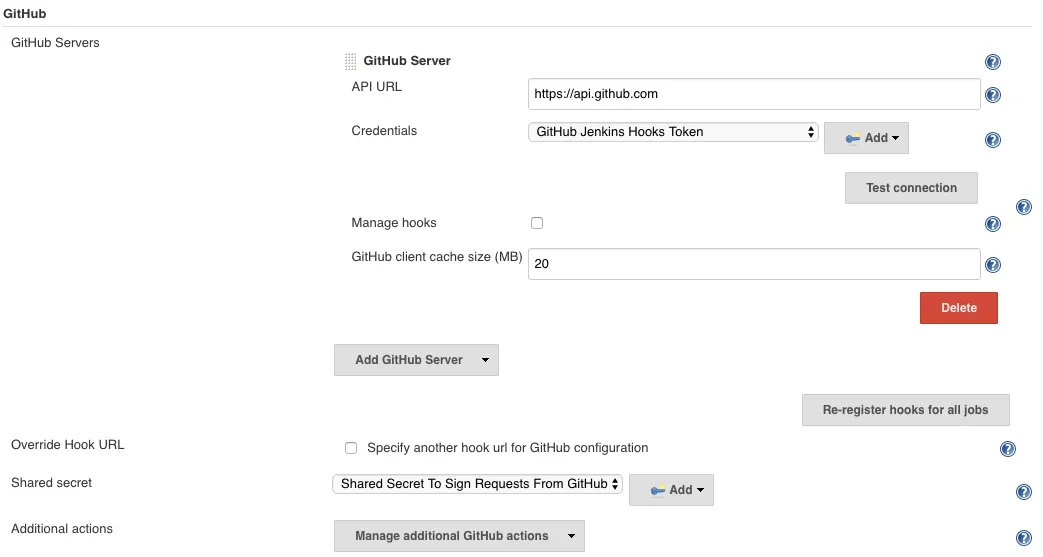Open help icon for Manage hooks
Image resolution: width=1043 pixels, height=557 pixels.
point(992,224)
